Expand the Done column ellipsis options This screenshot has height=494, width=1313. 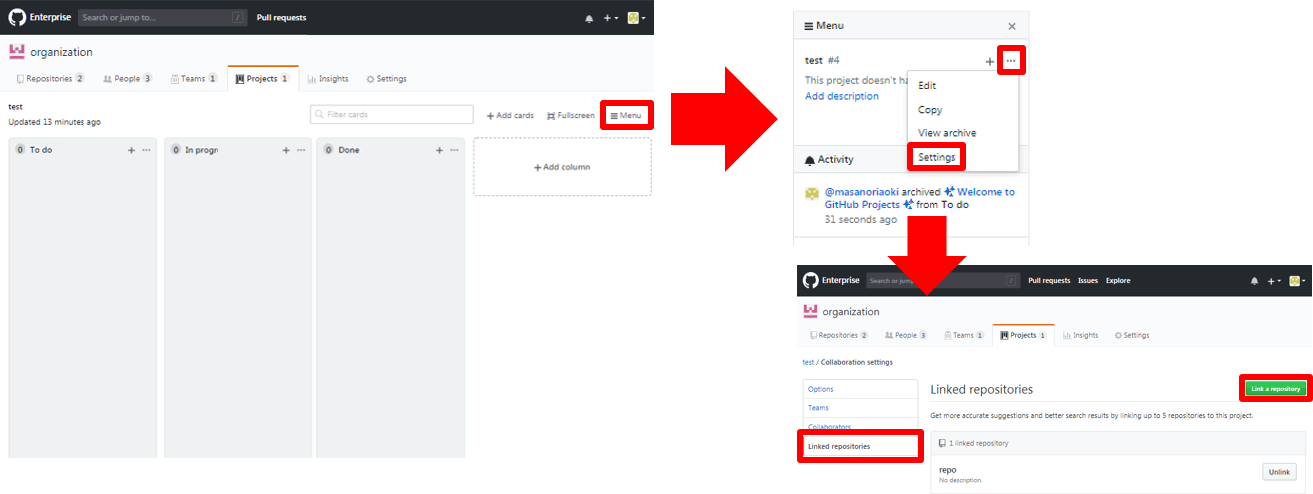[455, 150]
